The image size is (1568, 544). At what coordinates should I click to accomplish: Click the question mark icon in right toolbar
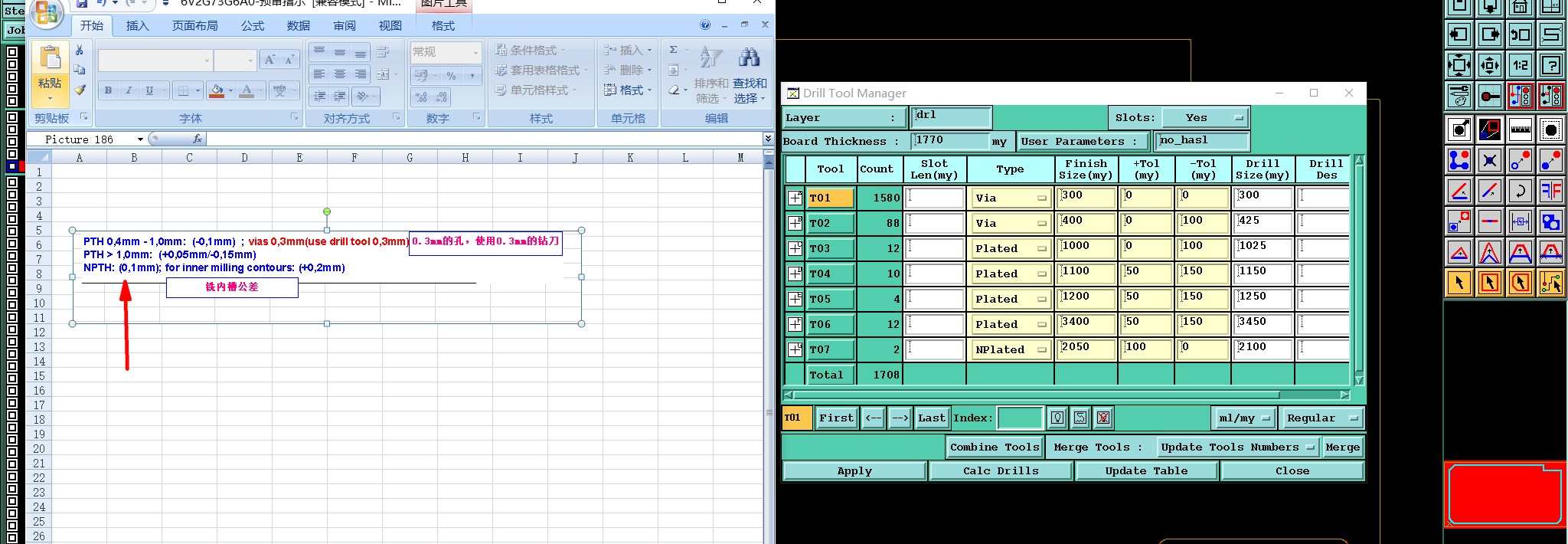click(x=1550, y=65)
